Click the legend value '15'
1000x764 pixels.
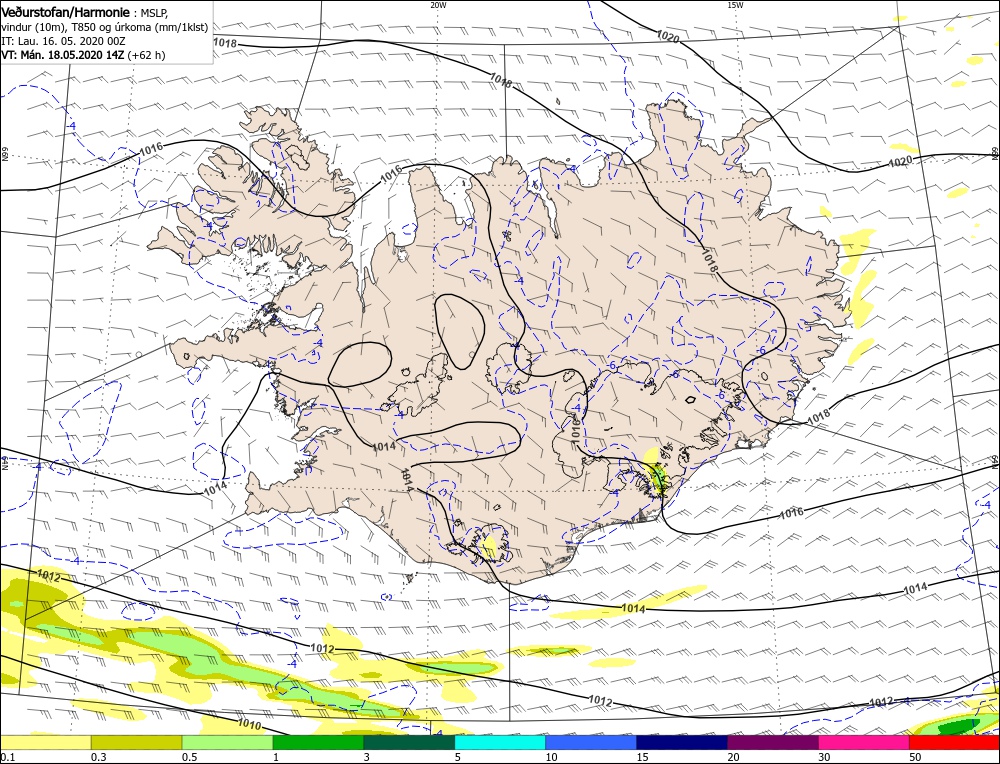[641, 757]
